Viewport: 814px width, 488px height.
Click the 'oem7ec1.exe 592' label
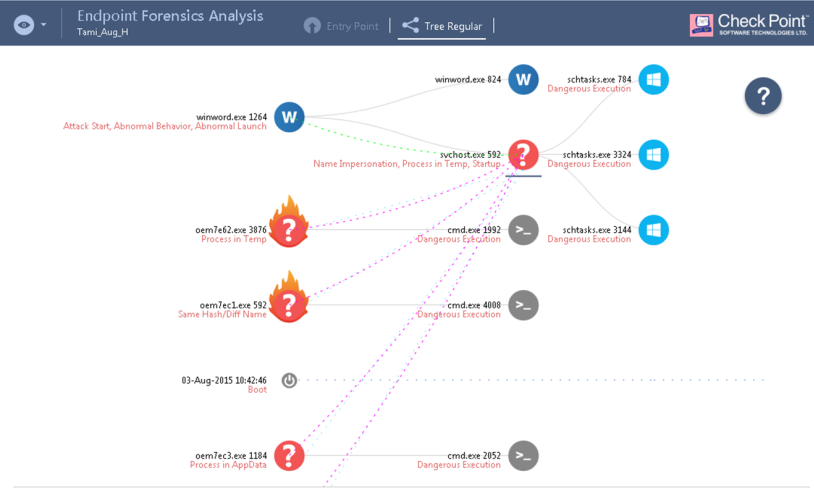click(x=233, y=305)
